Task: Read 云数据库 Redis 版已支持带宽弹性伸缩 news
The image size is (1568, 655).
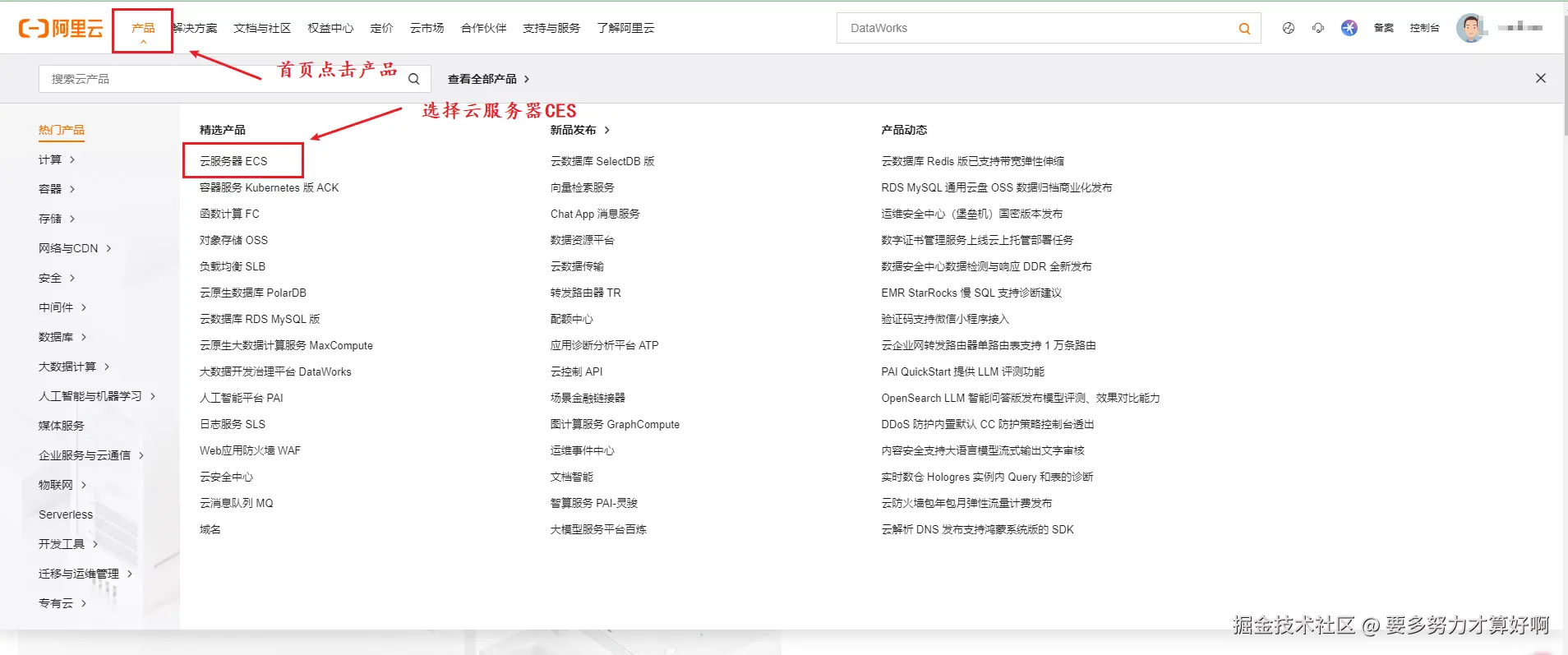Action: [972, 161]
